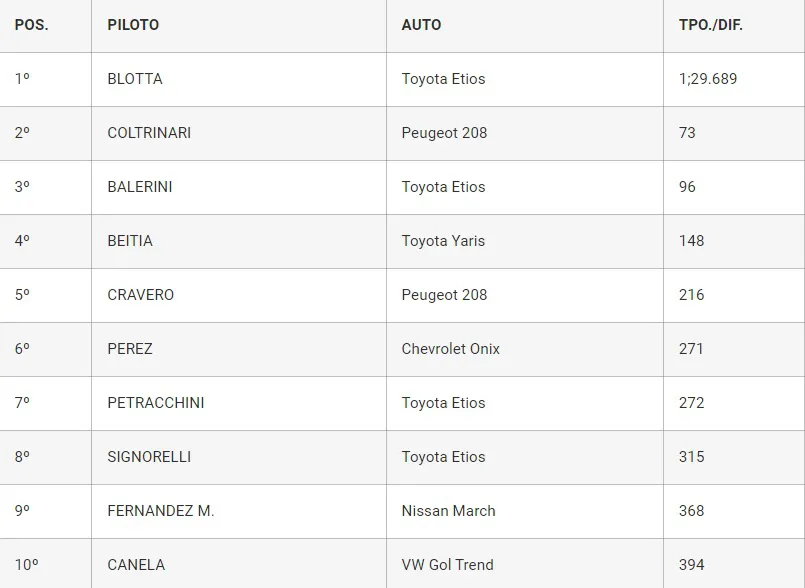Select the BEITIA pilot cell
805x588 pixels.
click(130, 241)
